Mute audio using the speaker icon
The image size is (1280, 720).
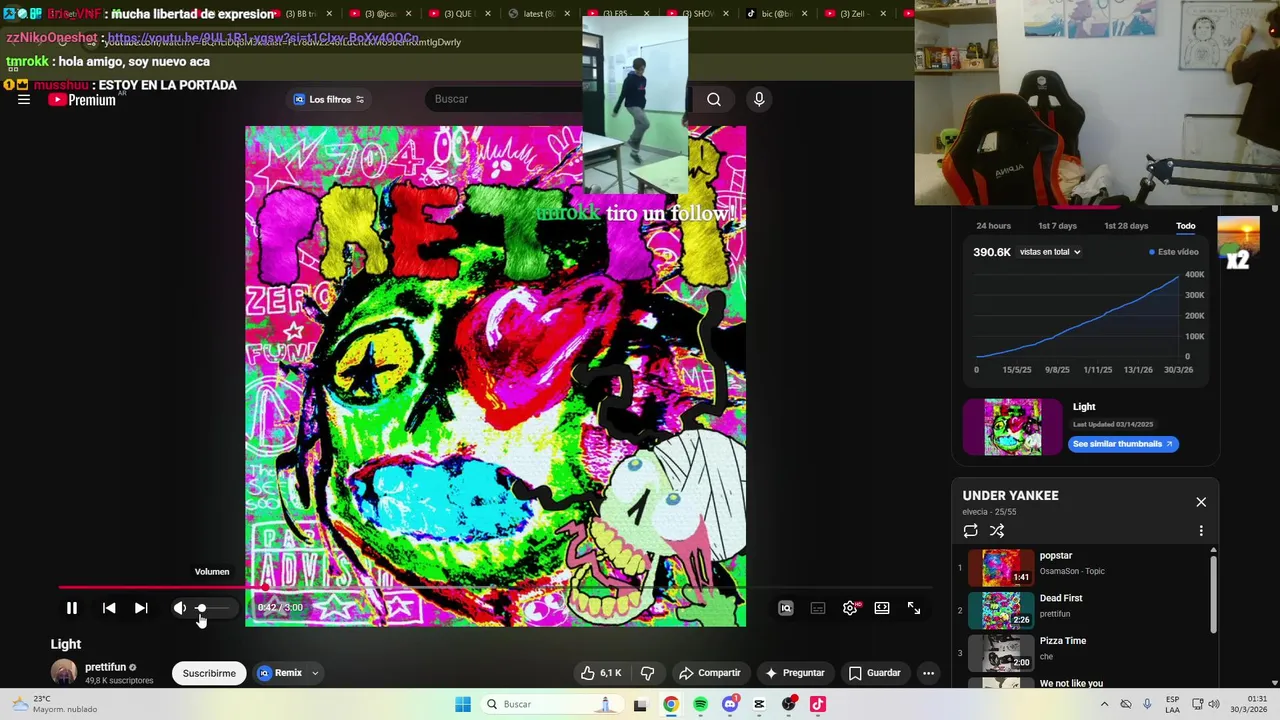coord(180,608)
